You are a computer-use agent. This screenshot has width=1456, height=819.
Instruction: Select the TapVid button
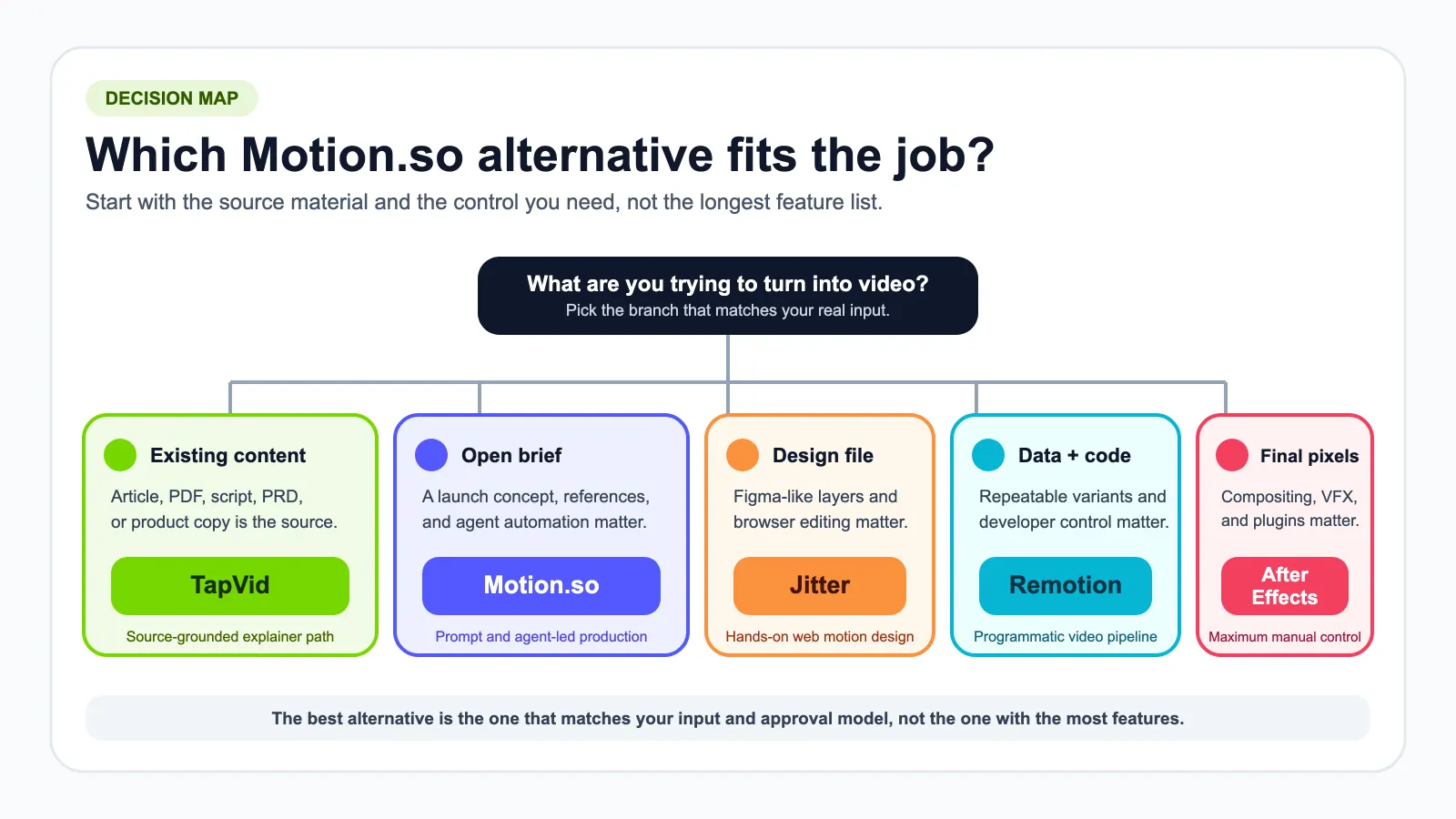[x=230, y=585]
